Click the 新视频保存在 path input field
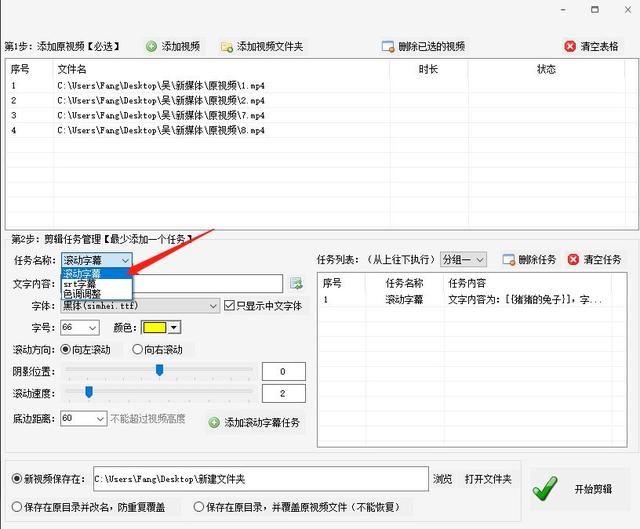Viewport: 640px width, 529px height. [259, 479]
